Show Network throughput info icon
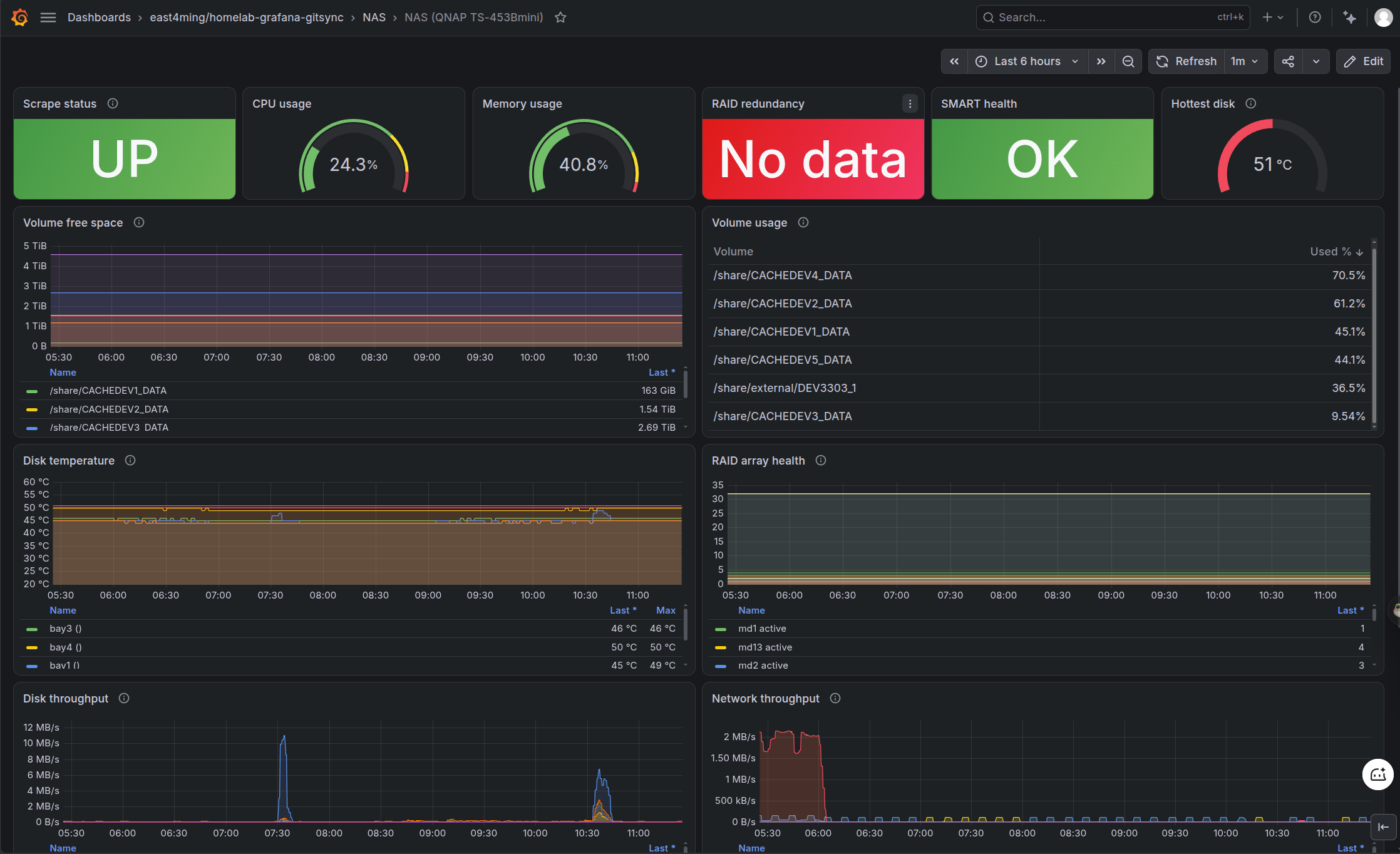Screen dimensions: 1400x854 pos(835,698)
